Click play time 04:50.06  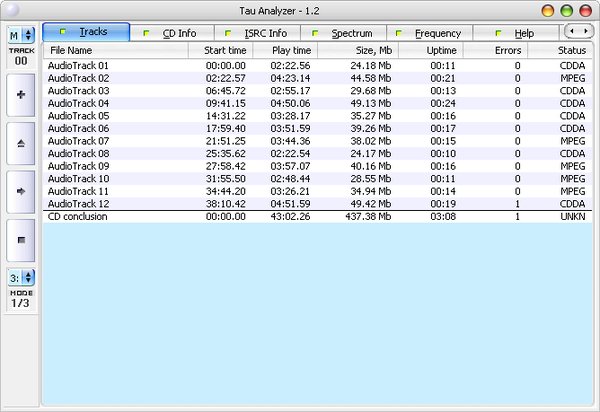coord(290,103)
